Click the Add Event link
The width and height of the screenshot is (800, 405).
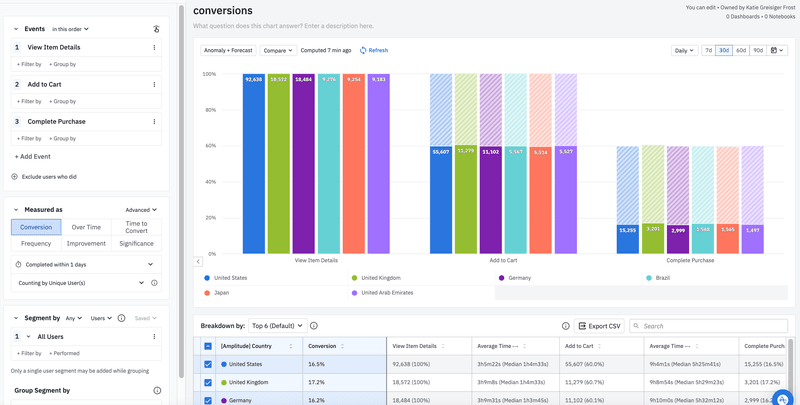click(33, 157)
